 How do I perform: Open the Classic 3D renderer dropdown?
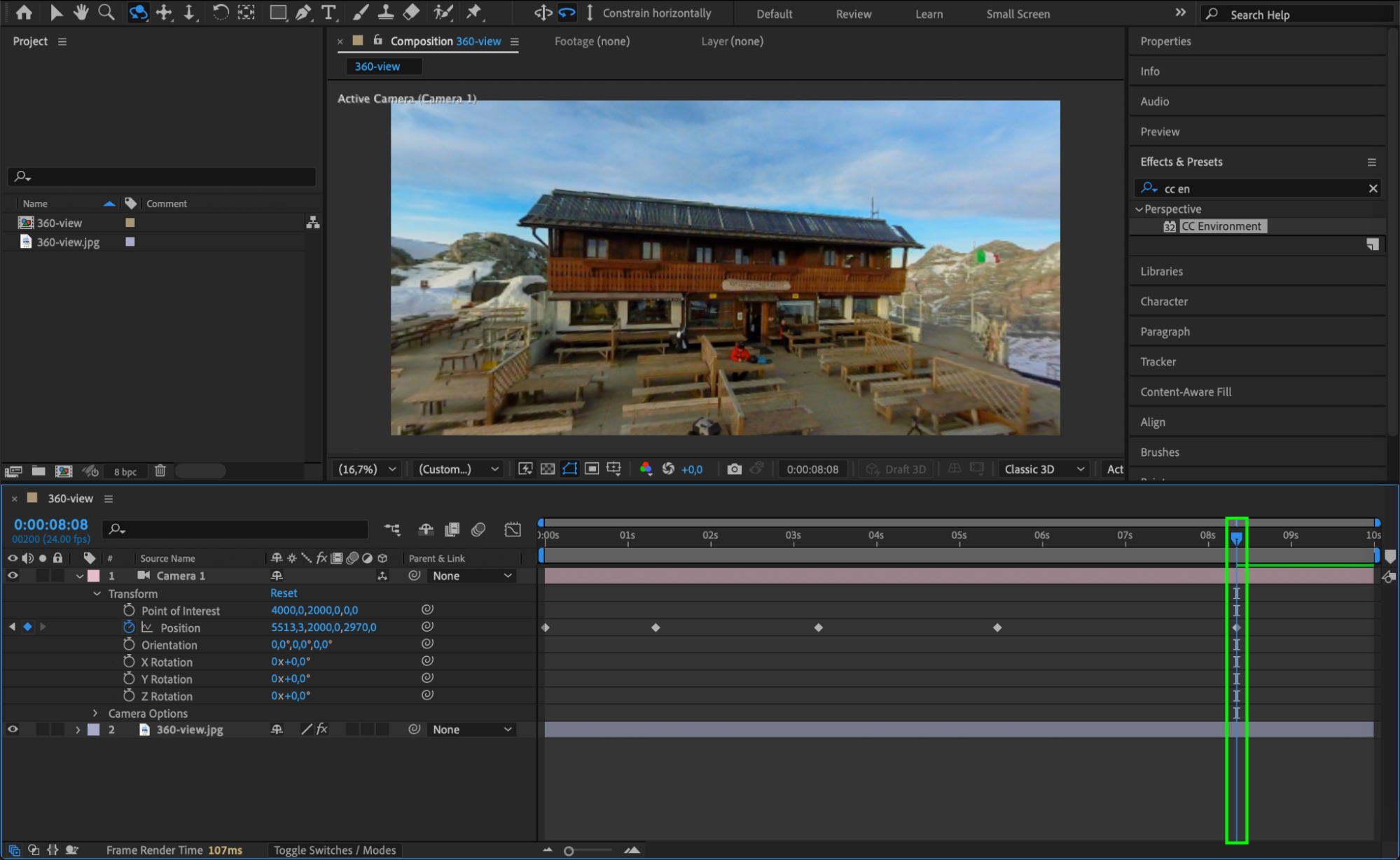click(x=1044, y=469)
